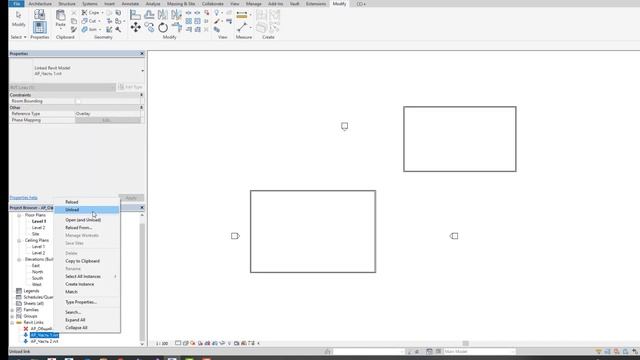Select the Join geometry tool
The width and height of the screenshot is (640, 360).
click(90, 29)
